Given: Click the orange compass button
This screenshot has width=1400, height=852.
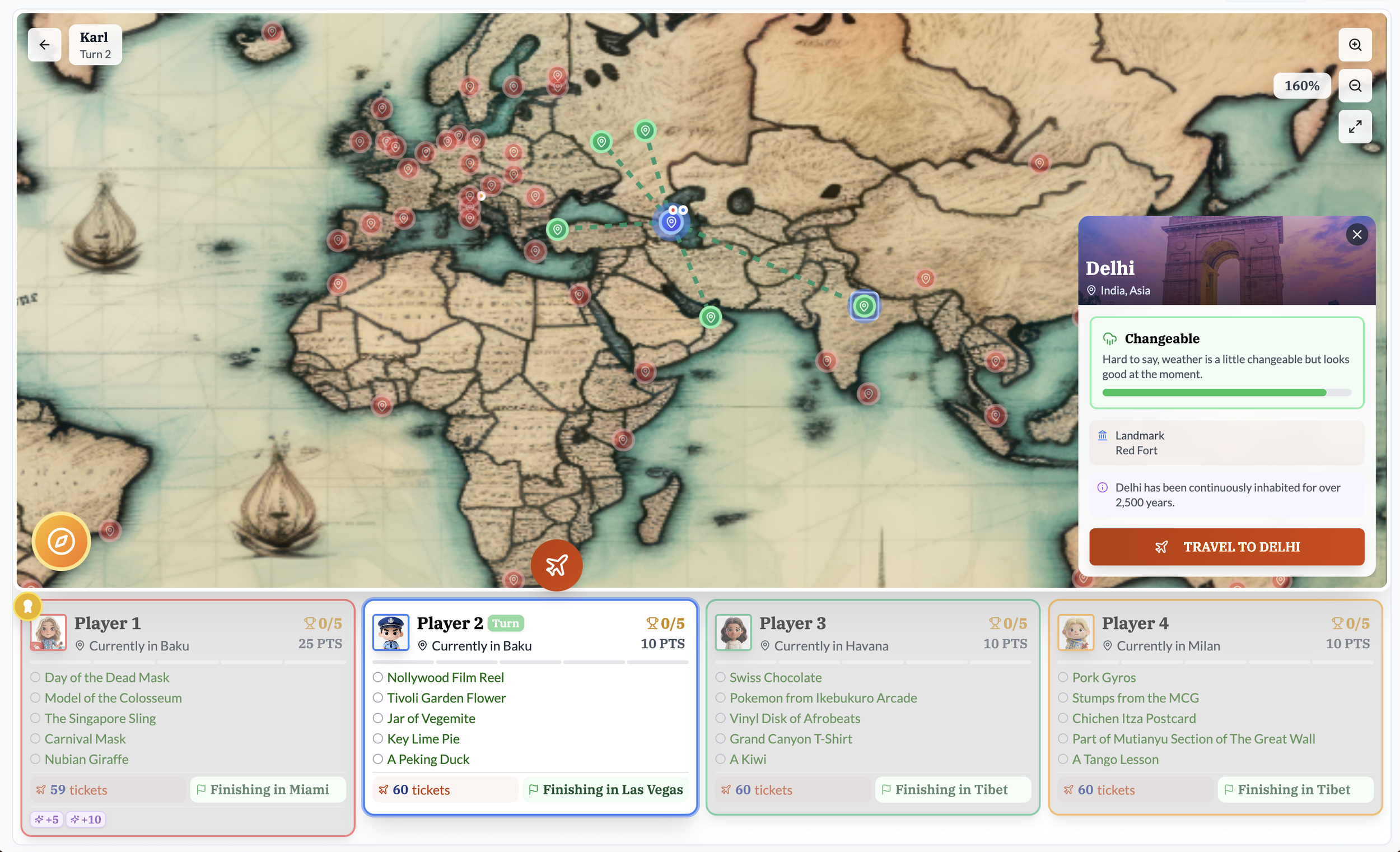Looking at the screenshot, I should click(x=61, y=541).
